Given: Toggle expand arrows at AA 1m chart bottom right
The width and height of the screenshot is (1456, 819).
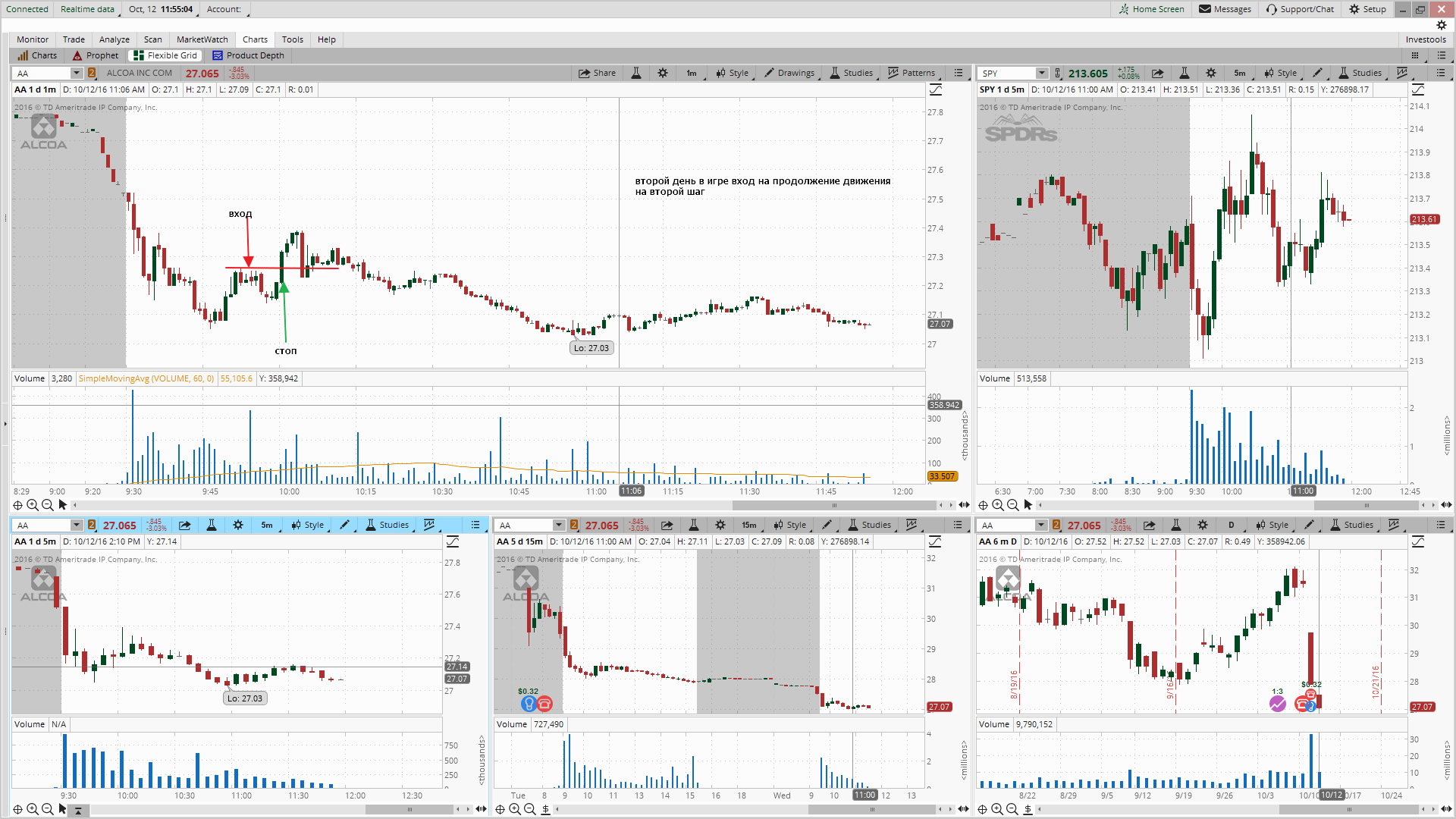Looking at the screenshot, I should click(x=964, y=505).
